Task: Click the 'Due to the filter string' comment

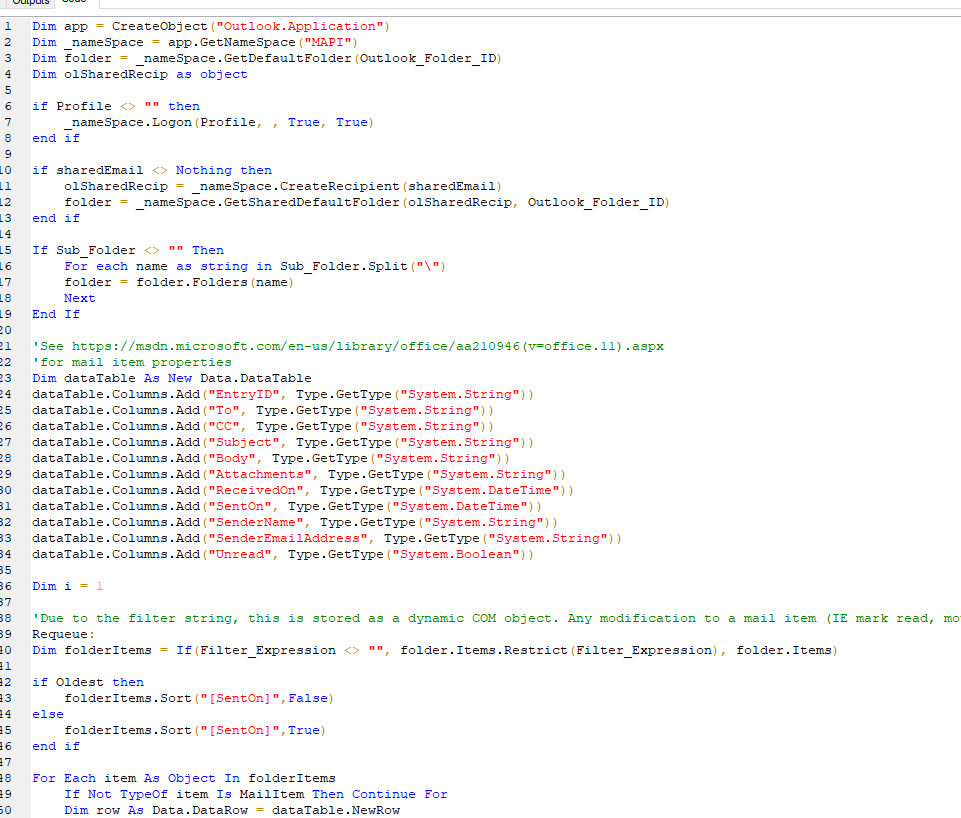Action: coord(496,618)
